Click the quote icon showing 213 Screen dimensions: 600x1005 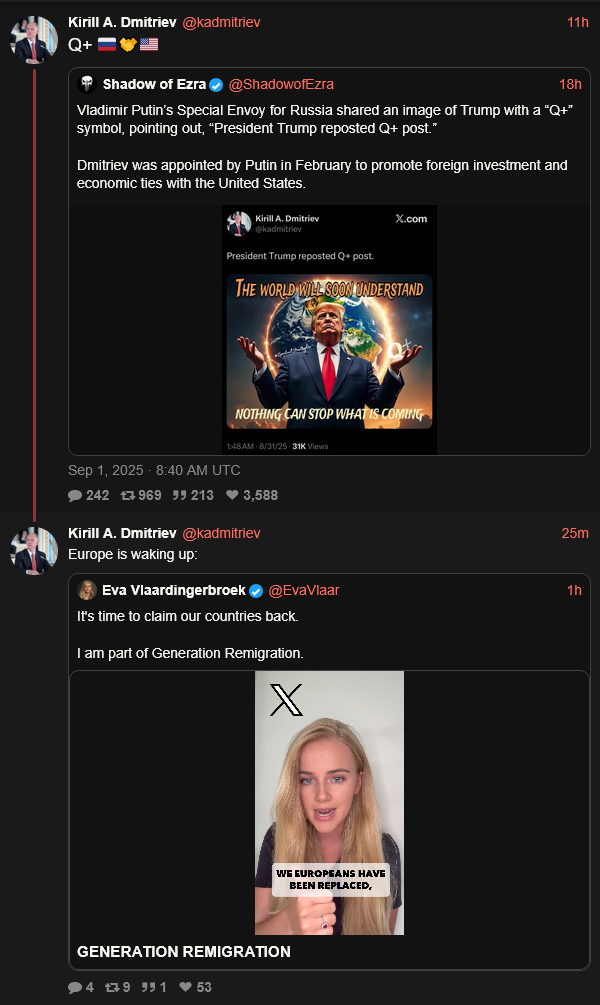pos(179,495)
